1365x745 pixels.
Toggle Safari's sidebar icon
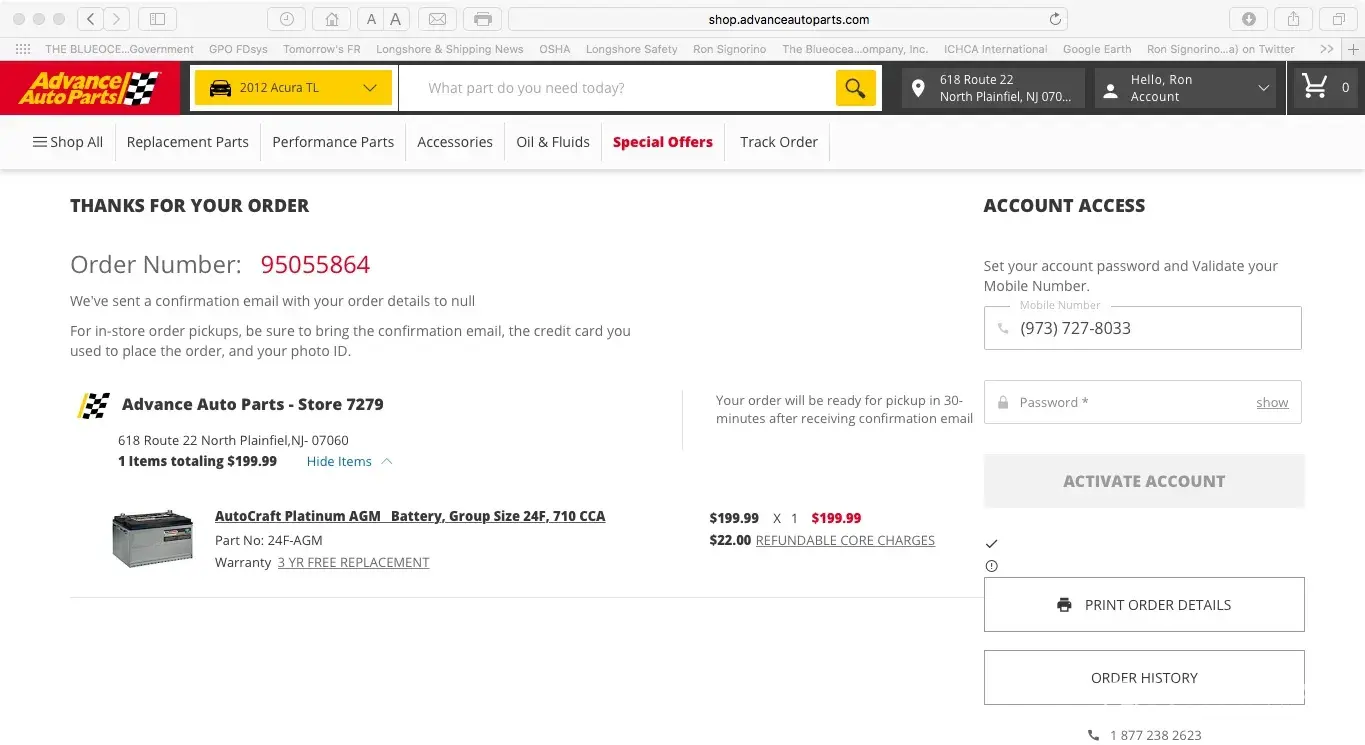[x=157, y=19]
